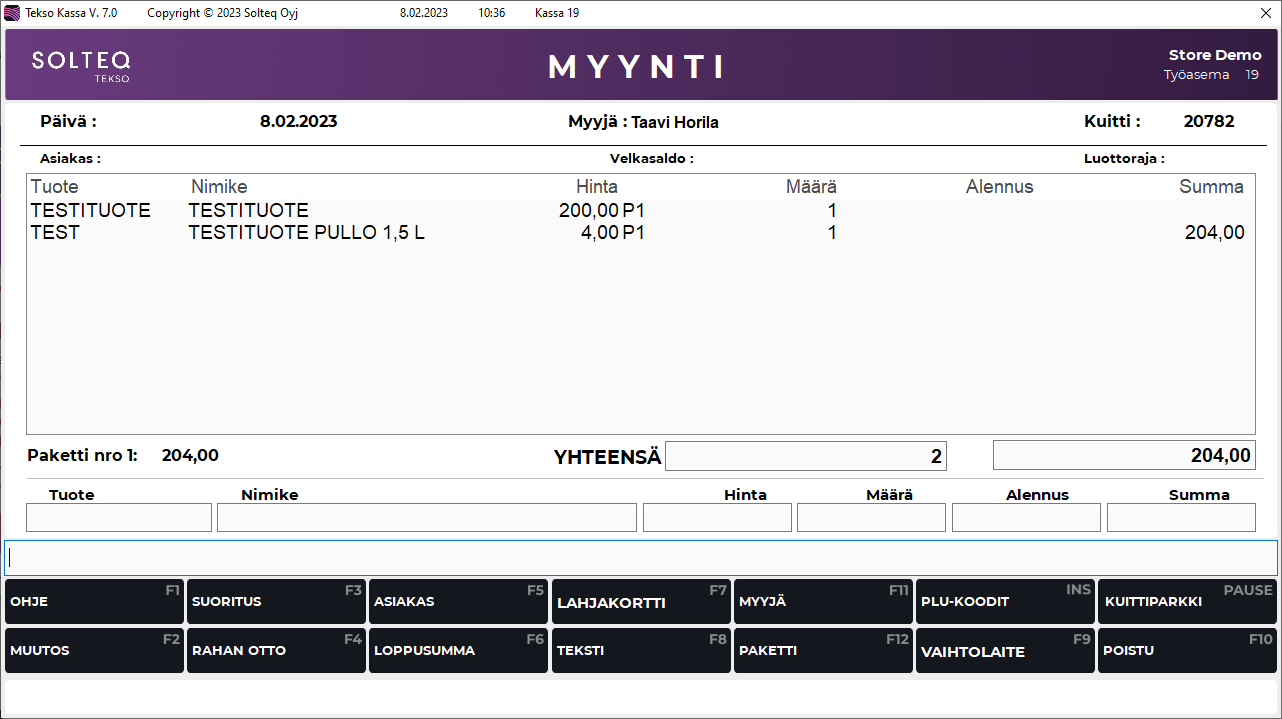
Task: Click the Nimike item name input field
Action: (426, 518)
